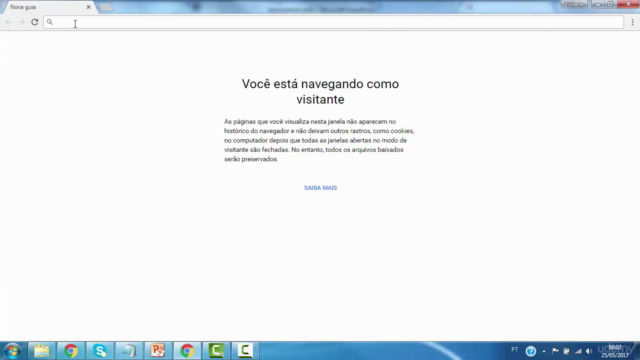This screenshot has width=640, height=360.
Task: Click the power/battery tray icon
Action: pos(567,351)
